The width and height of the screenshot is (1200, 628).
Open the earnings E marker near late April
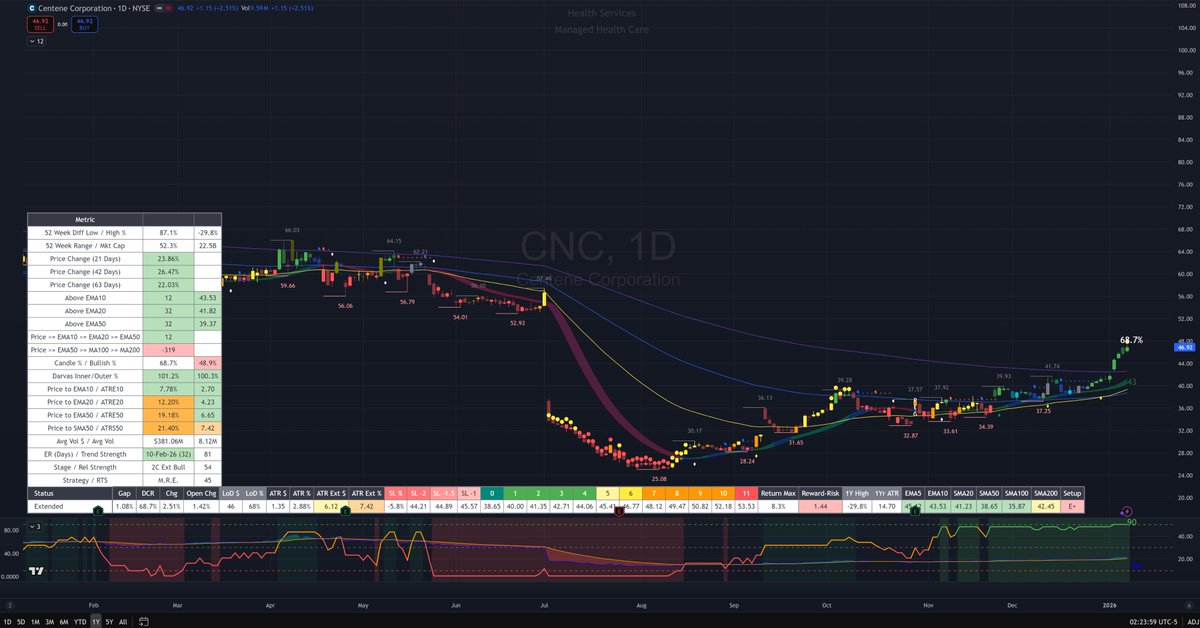coord(344,510)
